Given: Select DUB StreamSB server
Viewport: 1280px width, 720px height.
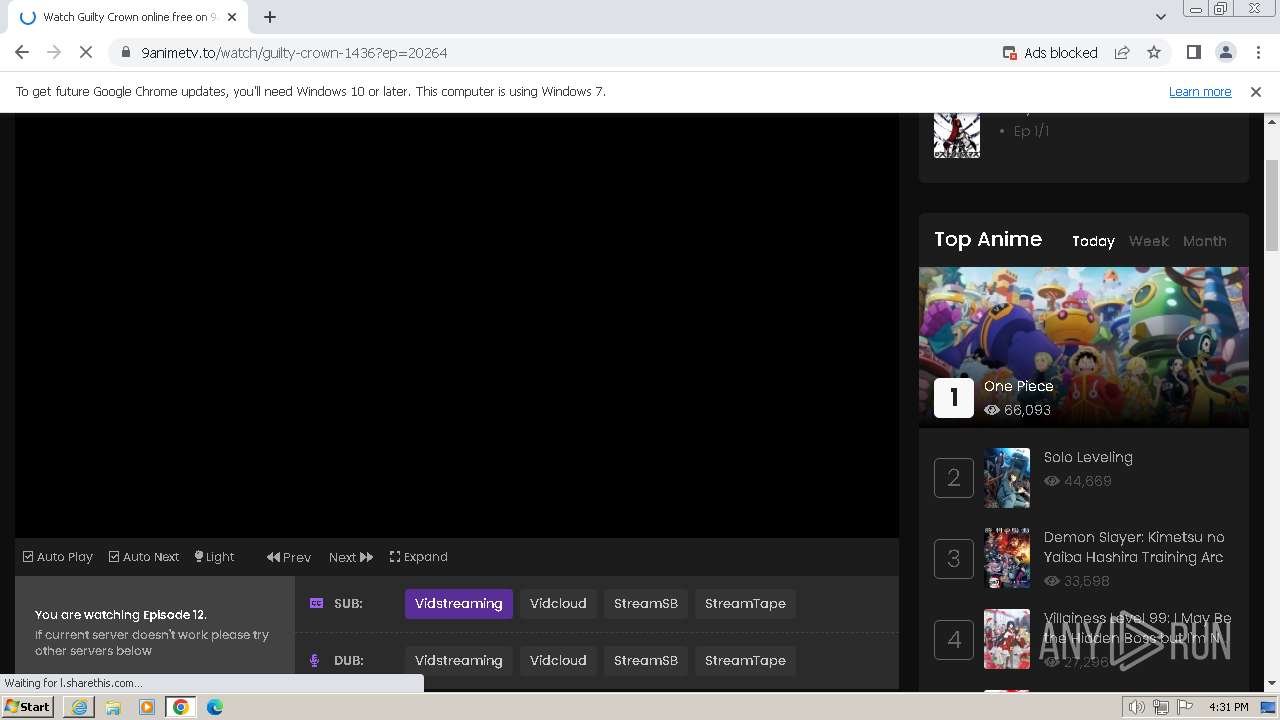Looking at the screenshot, I should coord(646,661).
